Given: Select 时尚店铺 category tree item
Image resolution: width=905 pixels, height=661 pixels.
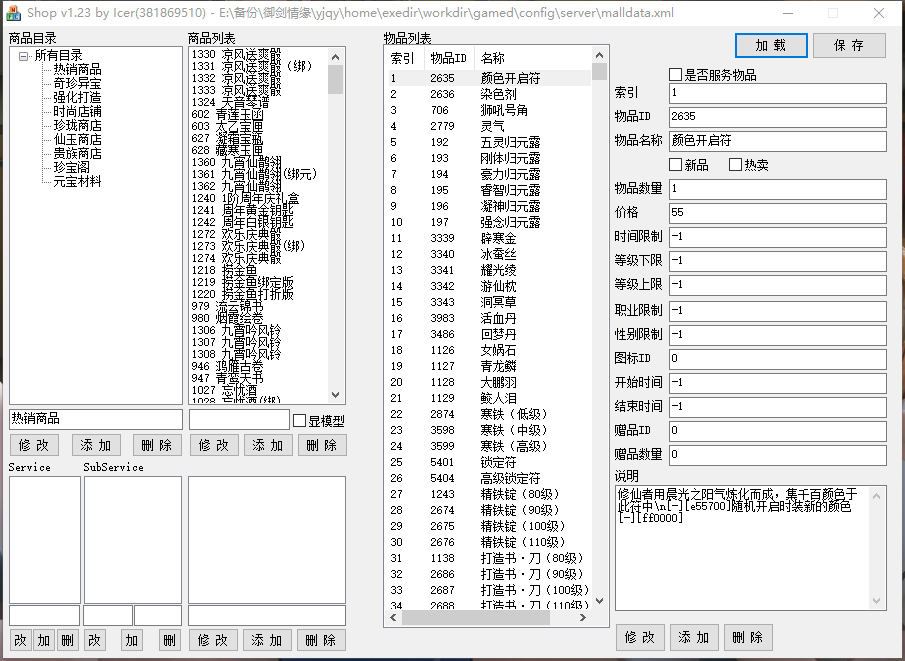Looking at the screenshot, I should (77, 111).
